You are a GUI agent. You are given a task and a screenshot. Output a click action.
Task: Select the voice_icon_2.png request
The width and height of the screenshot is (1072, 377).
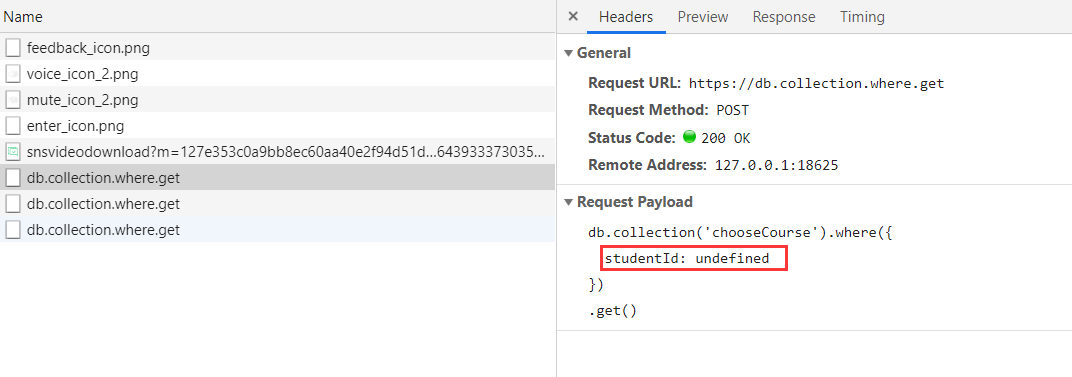(278, 74)
